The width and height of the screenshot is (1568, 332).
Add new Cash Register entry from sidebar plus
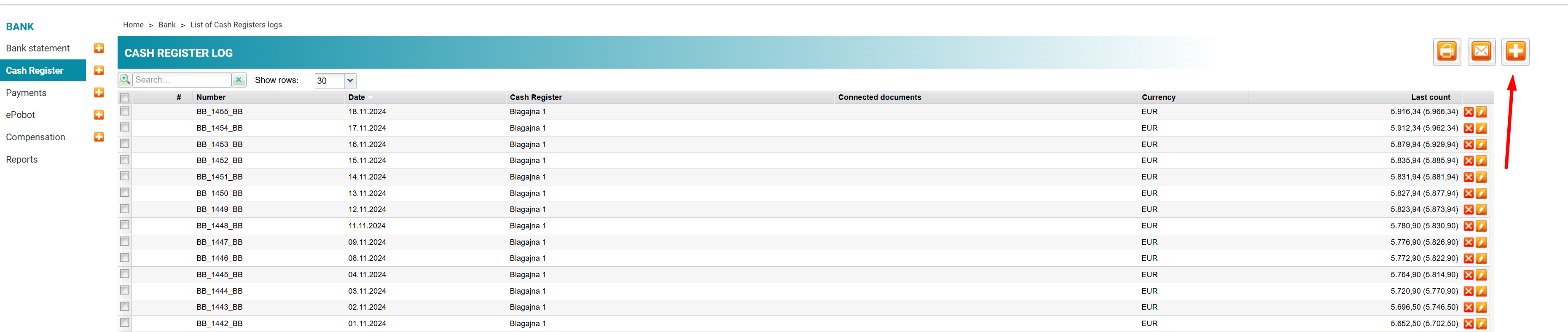[x=99, y=70]
